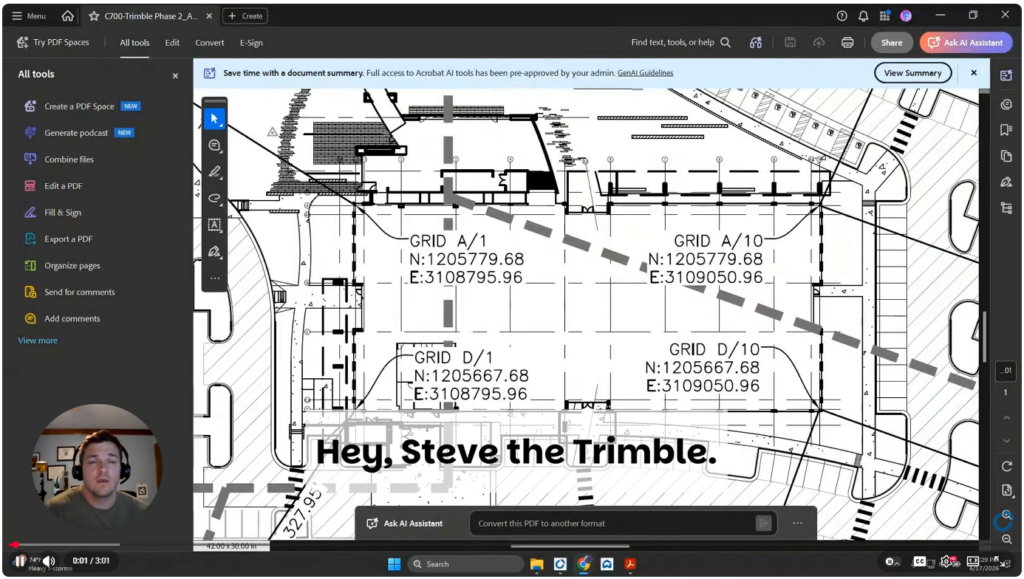Open the Edit tab
This screenshot has width=1024, height=579.
172,42
